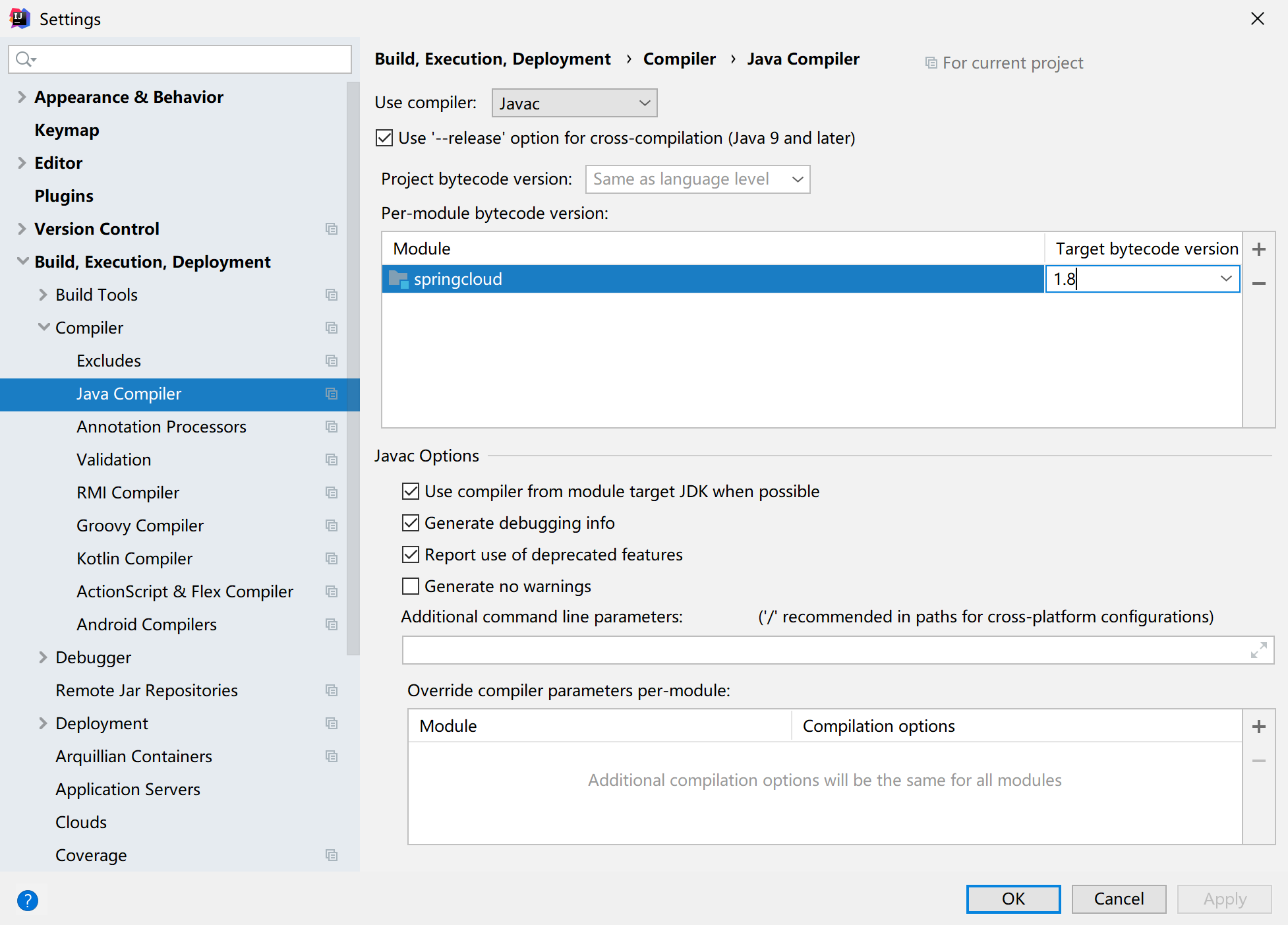The width and height of the screenshot is (1288, 925).
Task: Toggle the '--release' cross-compilation option checkbox
Action: click(384, 138)
